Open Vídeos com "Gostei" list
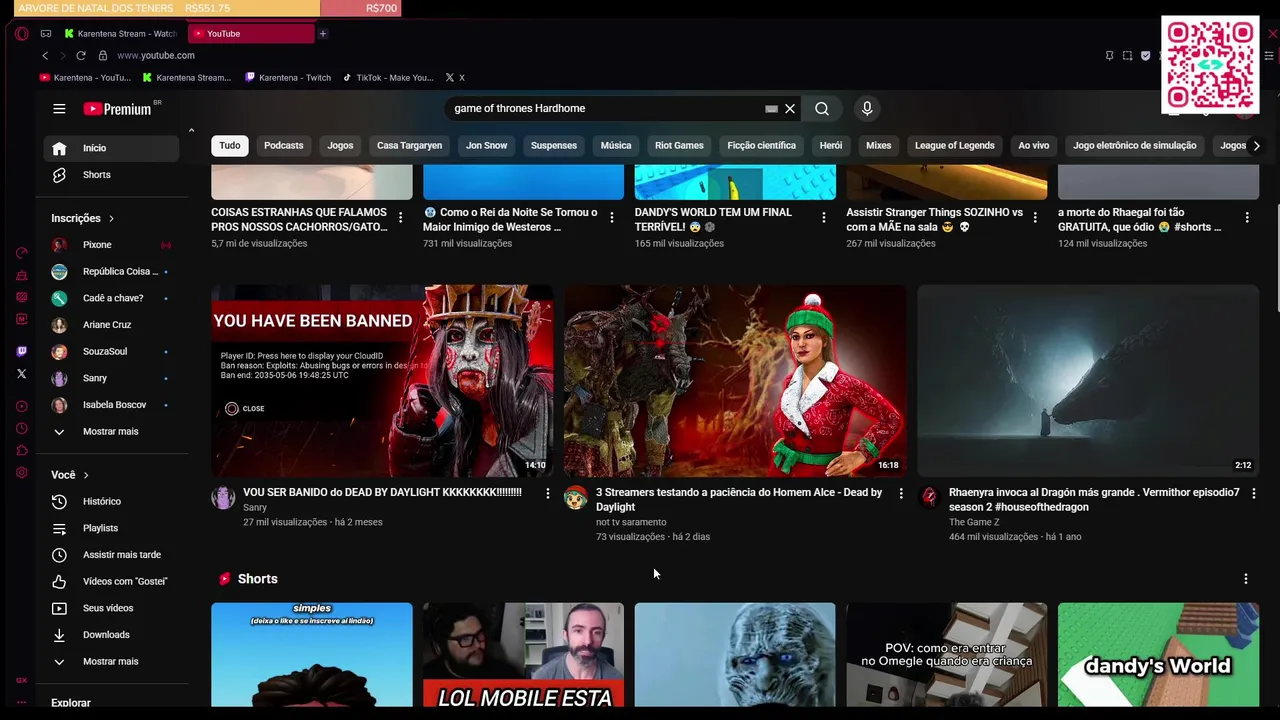The height and width of the screenshot is (720, 1280). pos(112,581)
